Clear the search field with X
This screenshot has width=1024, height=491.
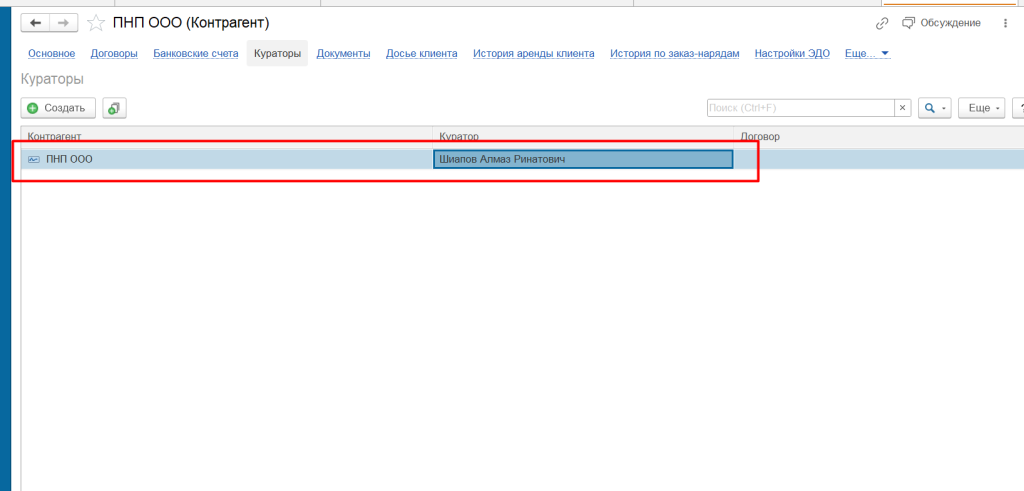click(902, 108)
